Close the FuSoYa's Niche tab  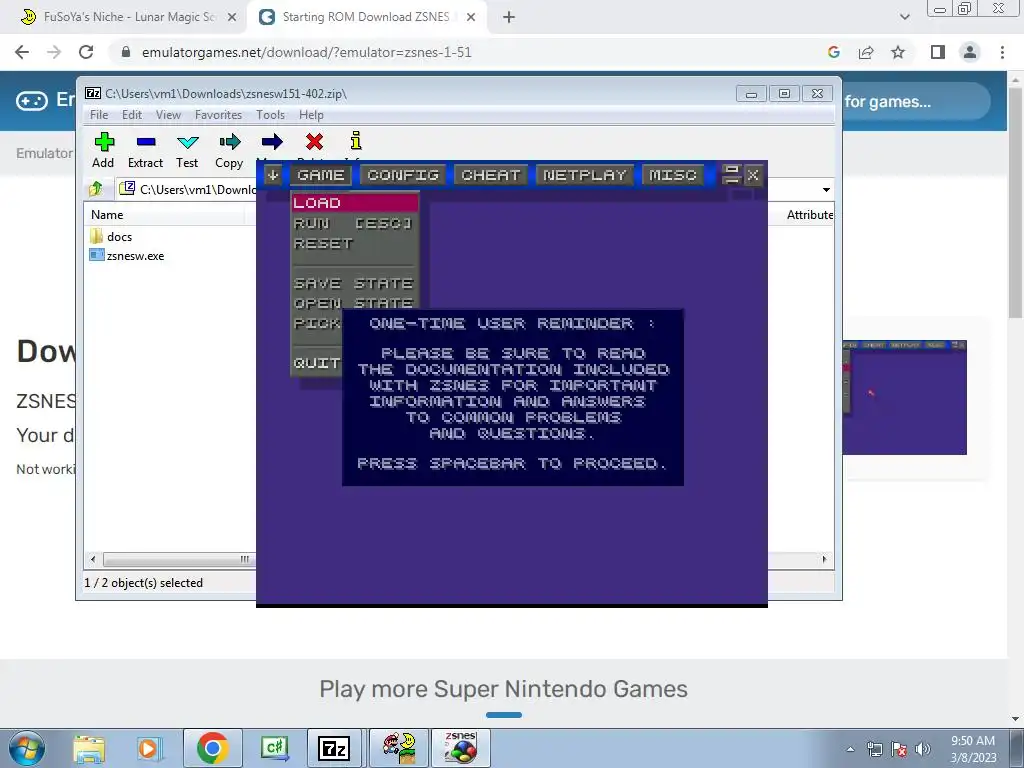coord(232,18)
